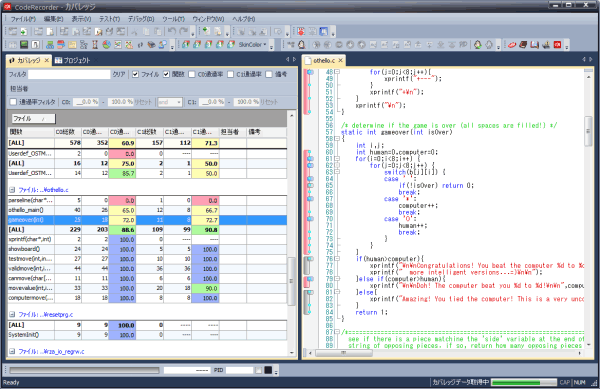Sort by the 担当者 column header

pyautogui.click(x=233, y=132)
